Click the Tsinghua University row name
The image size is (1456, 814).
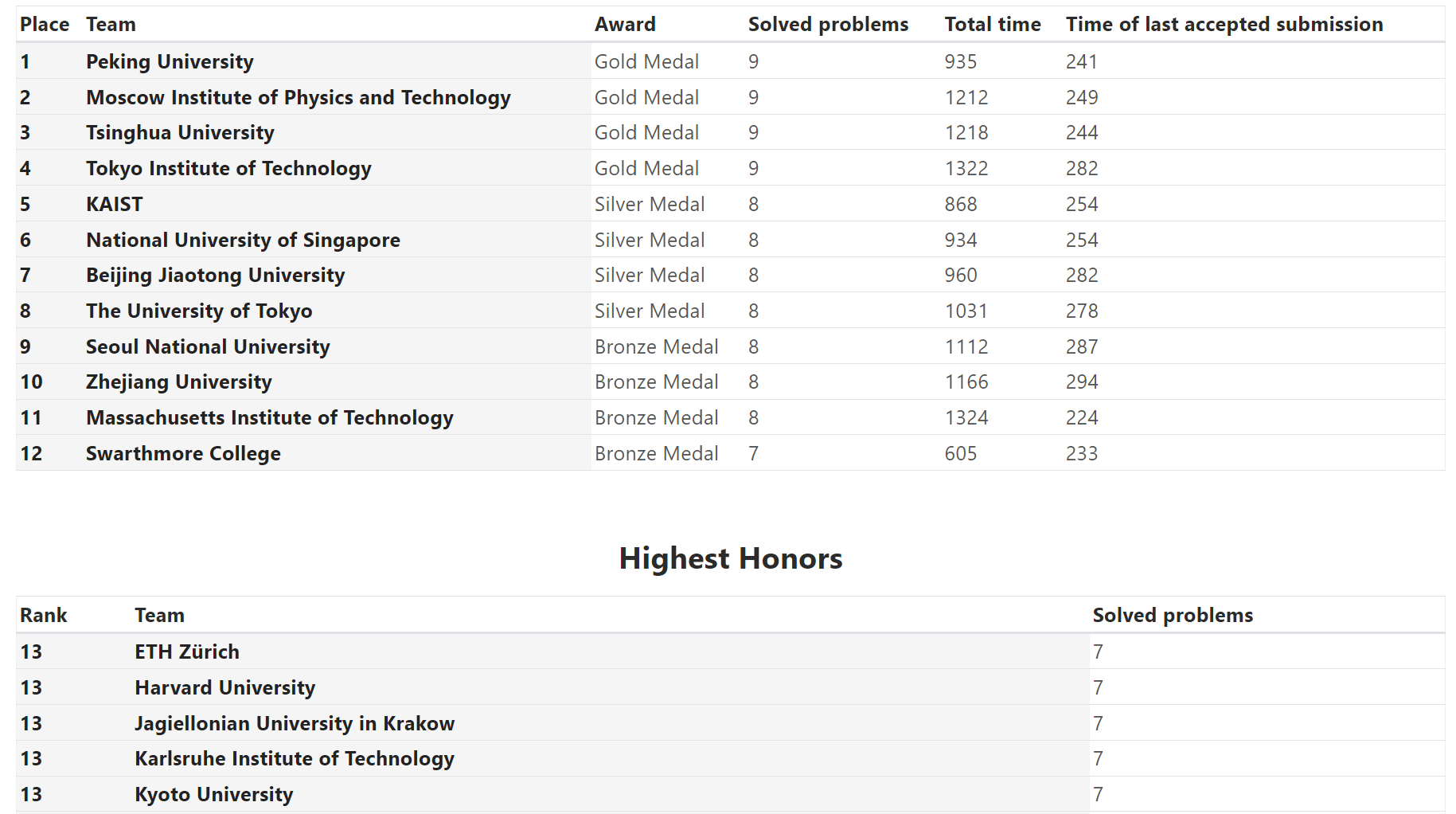click(180, 133)
